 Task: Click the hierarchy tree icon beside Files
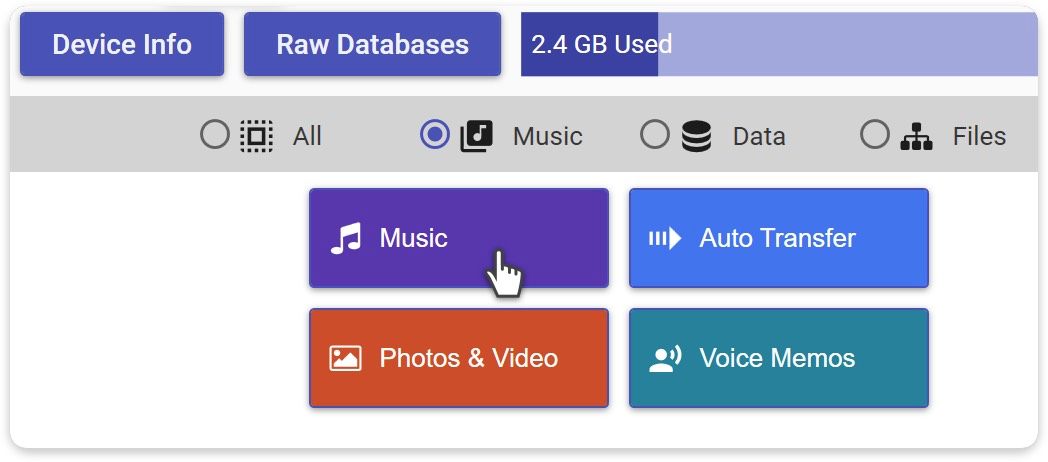916,135
